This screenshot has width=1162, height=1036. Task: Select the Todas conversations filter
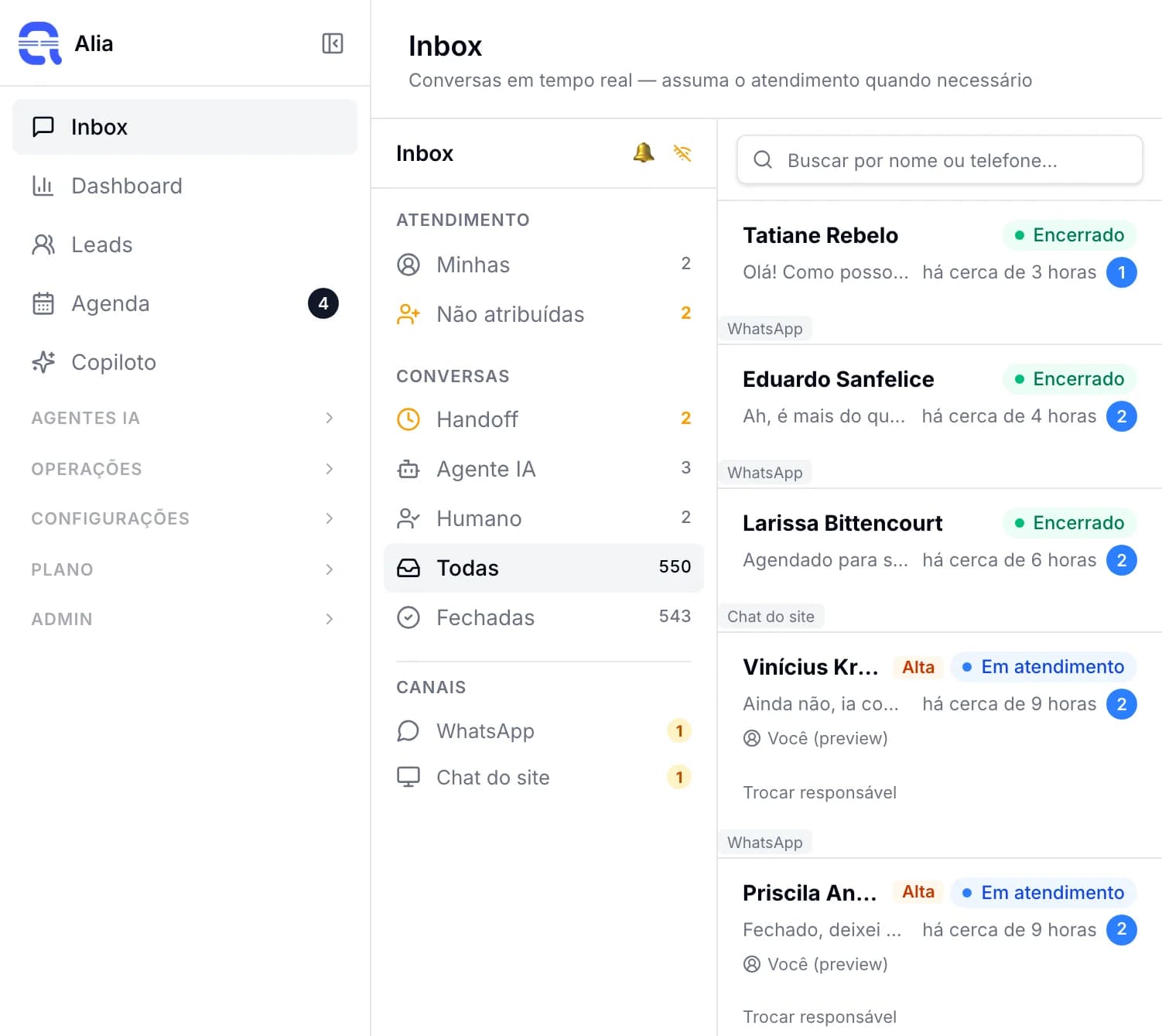click(544, 568)
